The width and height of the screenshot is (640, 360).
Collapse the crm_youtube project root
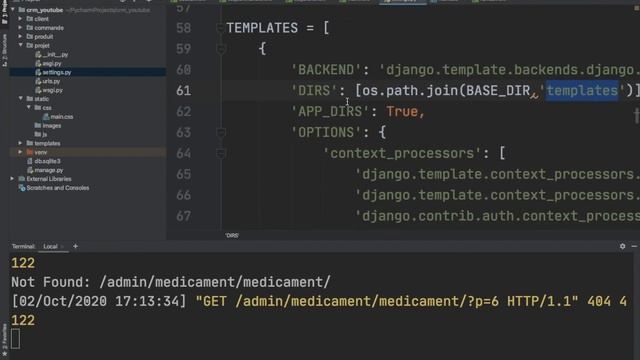pyautogui.click(x=13, y=10)
